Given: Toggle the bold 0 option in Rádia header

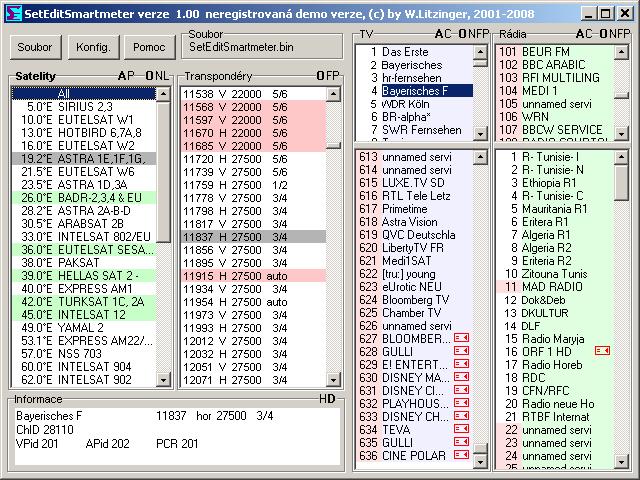Looking at the screenshot, I should pos(603,34).
